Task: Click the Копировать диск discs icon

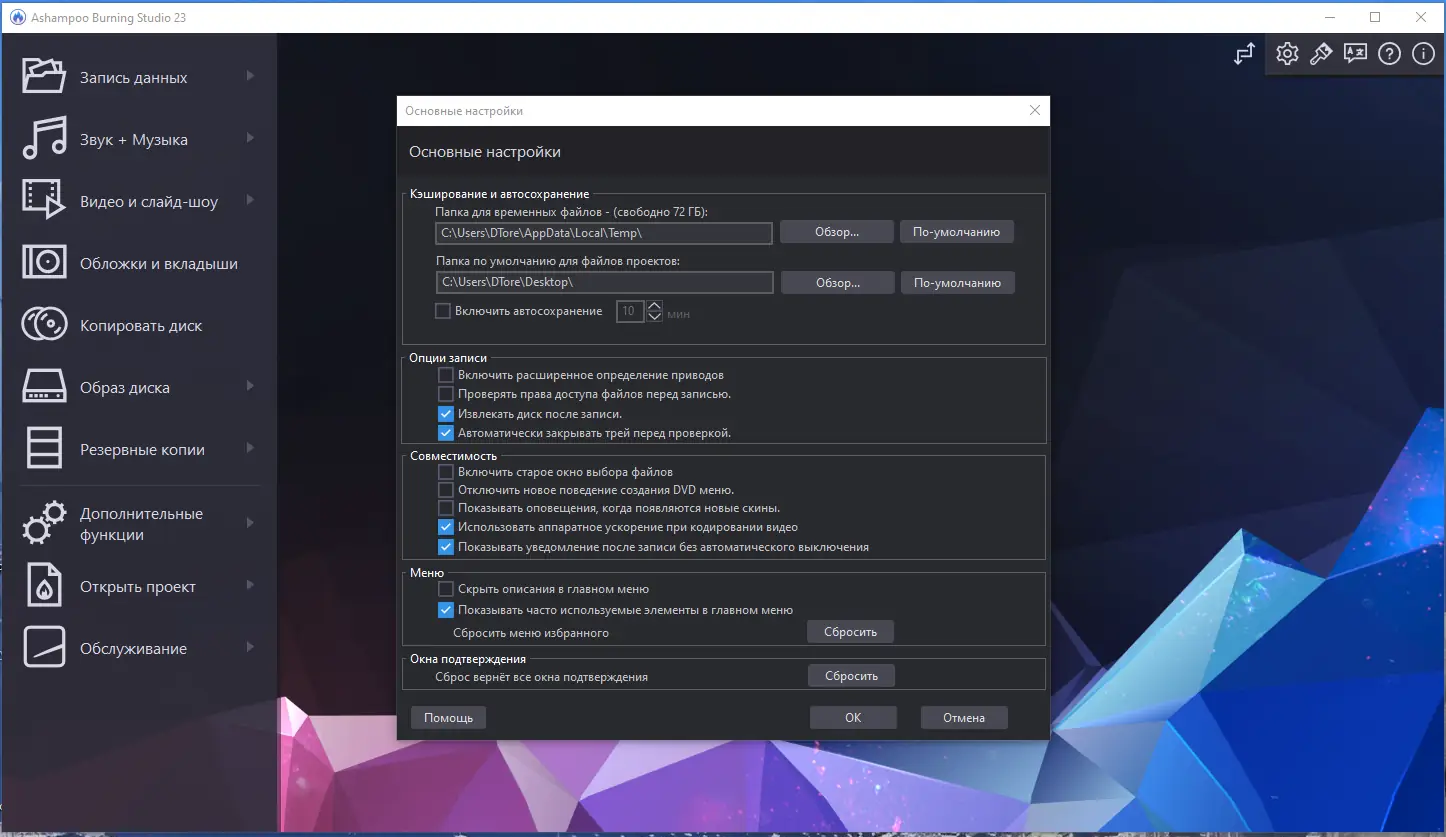Action: click(44, 325)
